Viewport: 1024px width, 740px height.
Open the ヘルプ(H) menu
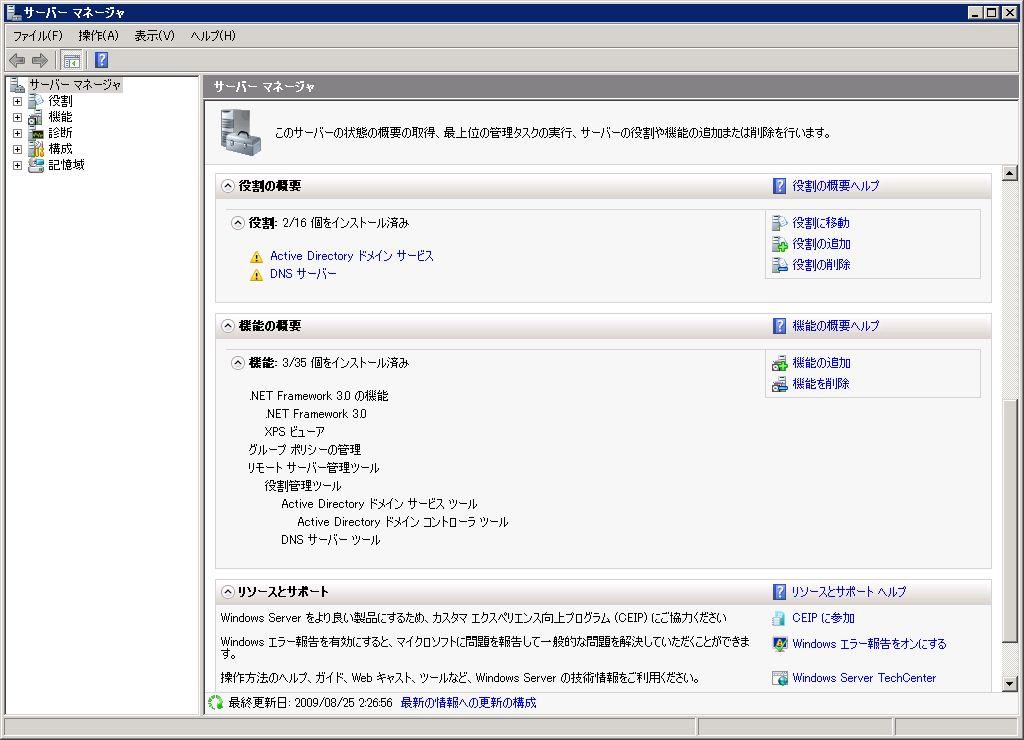click(213, 36)
